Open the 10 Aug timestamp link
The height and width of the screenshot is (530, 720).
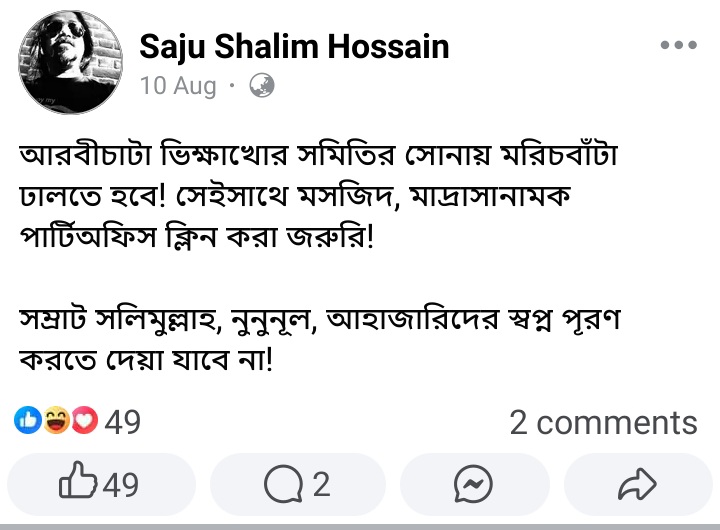tap(178, 86)
